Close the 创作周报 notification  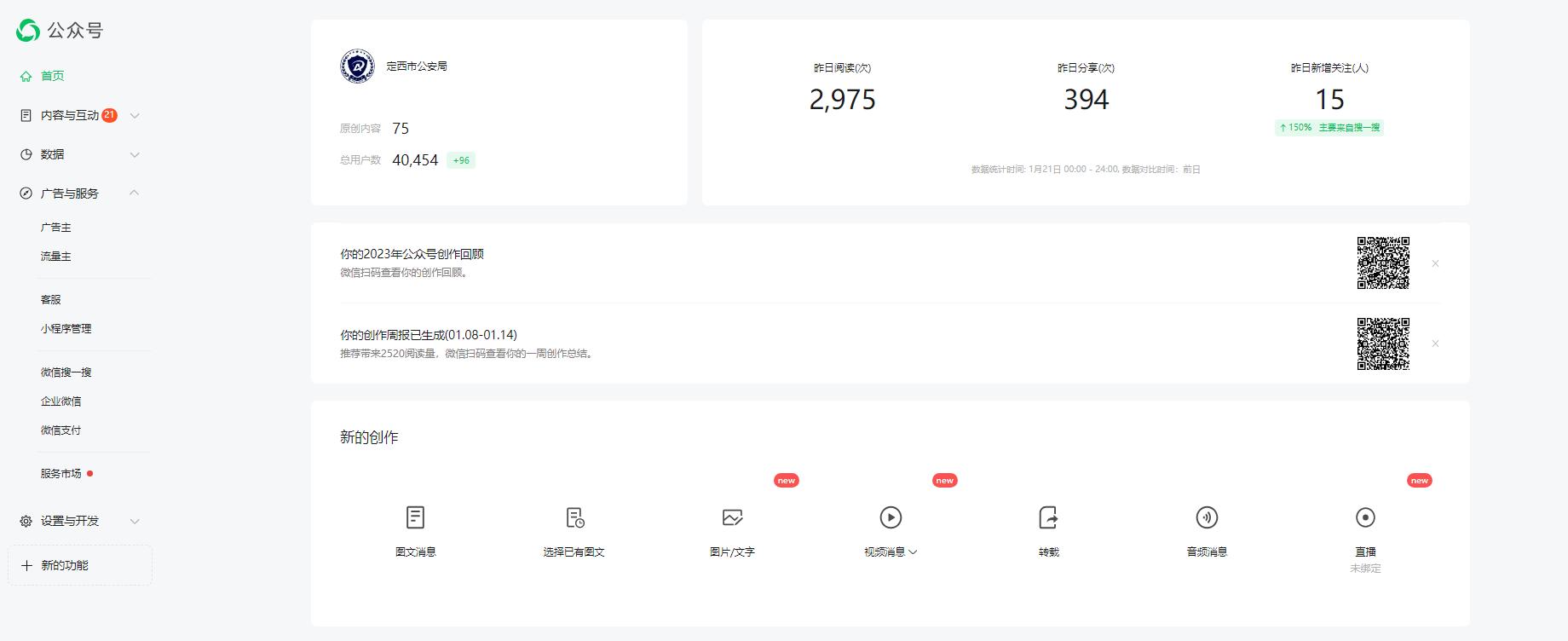point(1435,344)
